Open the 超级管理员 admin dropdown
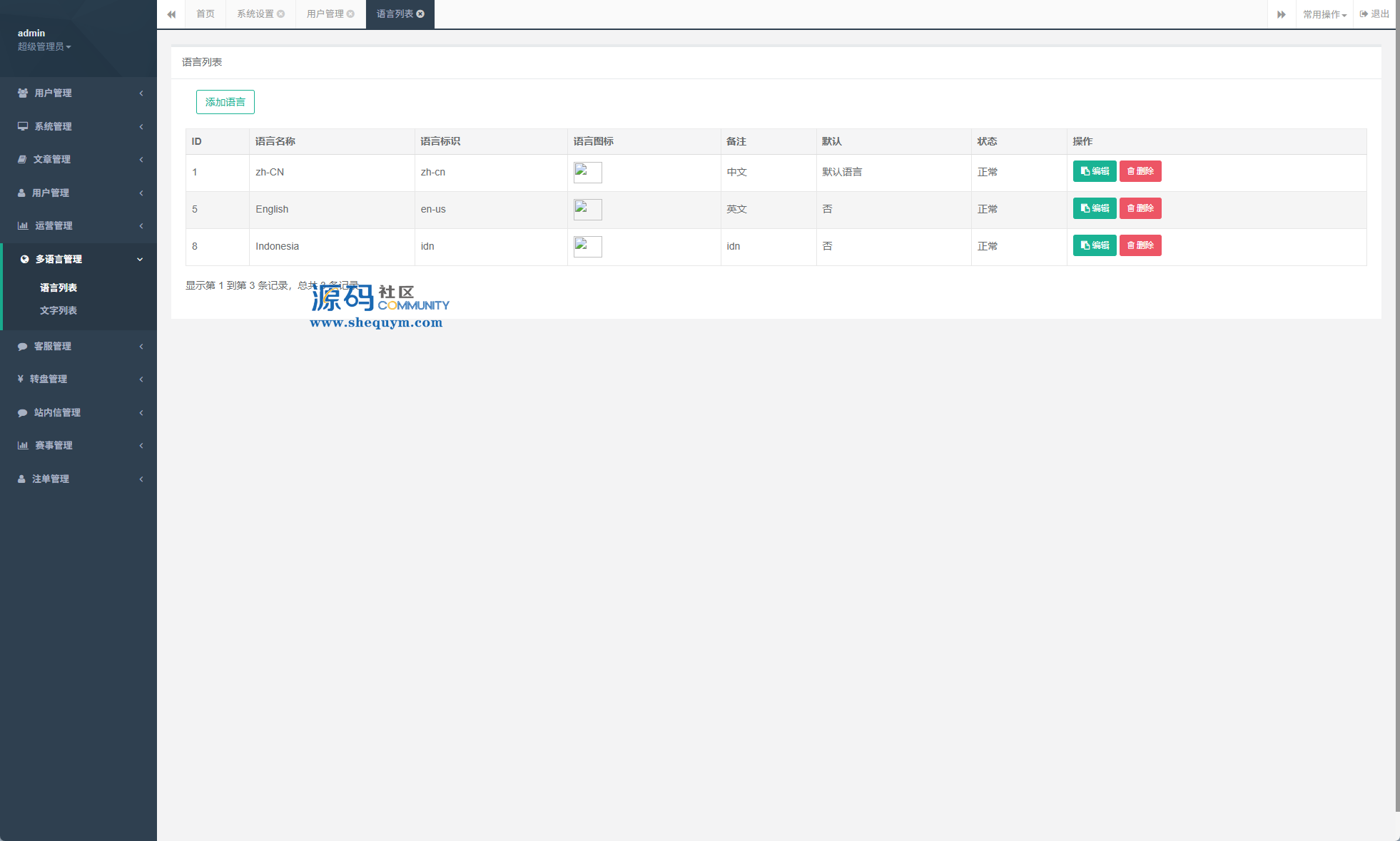 coord(44,46)
